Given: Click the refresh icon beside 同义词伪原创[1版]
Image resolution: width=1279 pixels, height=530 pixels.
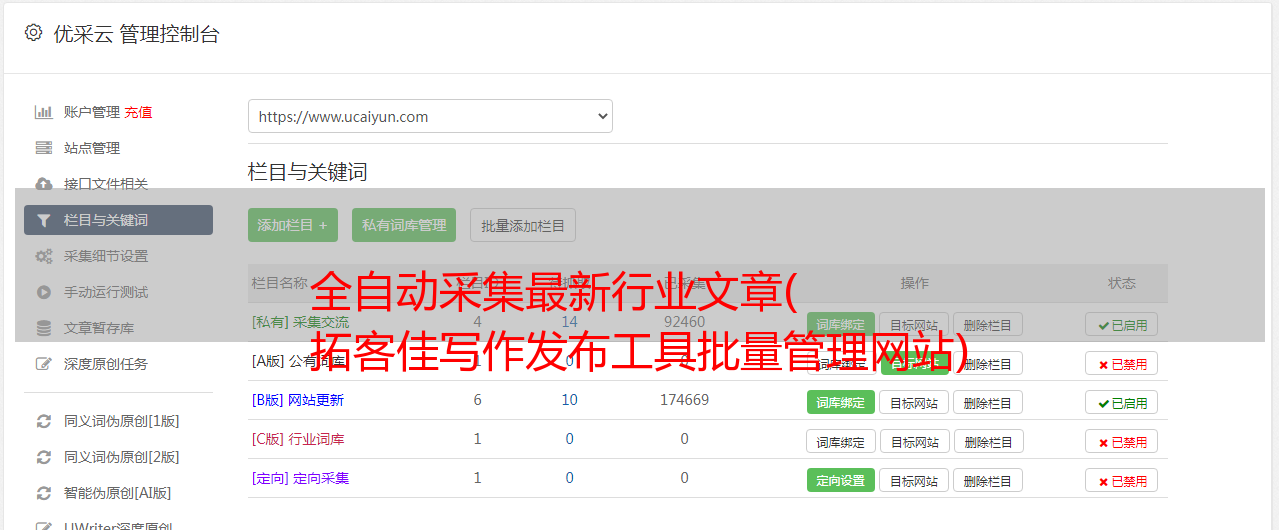Looking at the screenshot, I should click(43, 421).
